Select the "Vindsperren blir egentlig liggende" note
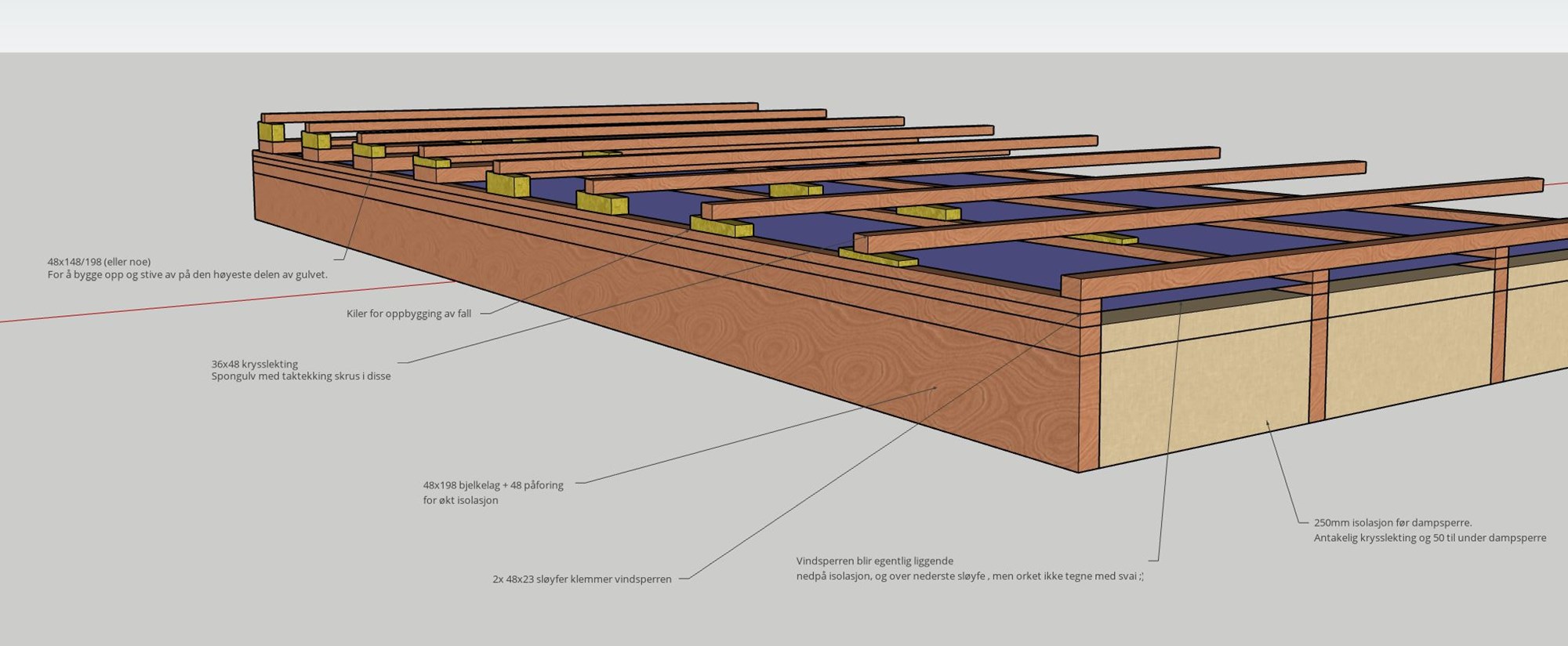The image size is (1568, 646). click(x=874, y=561)
